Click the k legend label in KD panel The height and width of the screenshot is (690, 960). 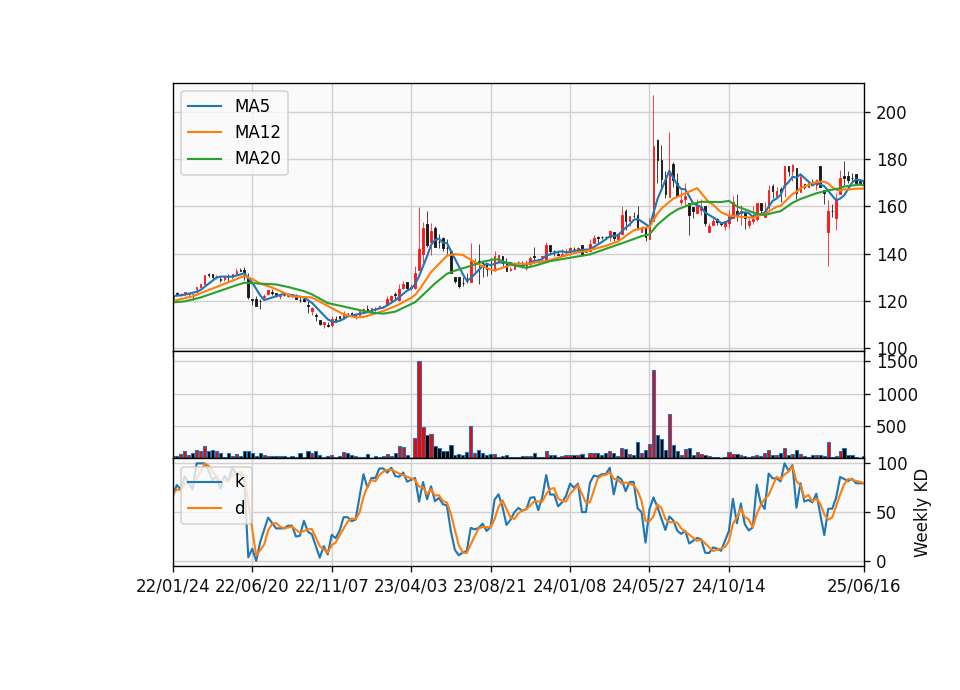pos(239,481)
